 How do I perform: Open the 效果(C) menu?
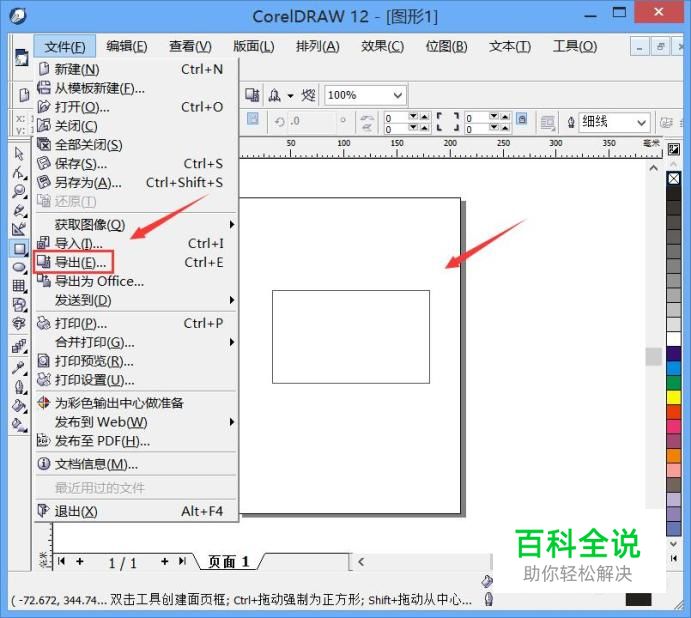[x=382, y=46]
